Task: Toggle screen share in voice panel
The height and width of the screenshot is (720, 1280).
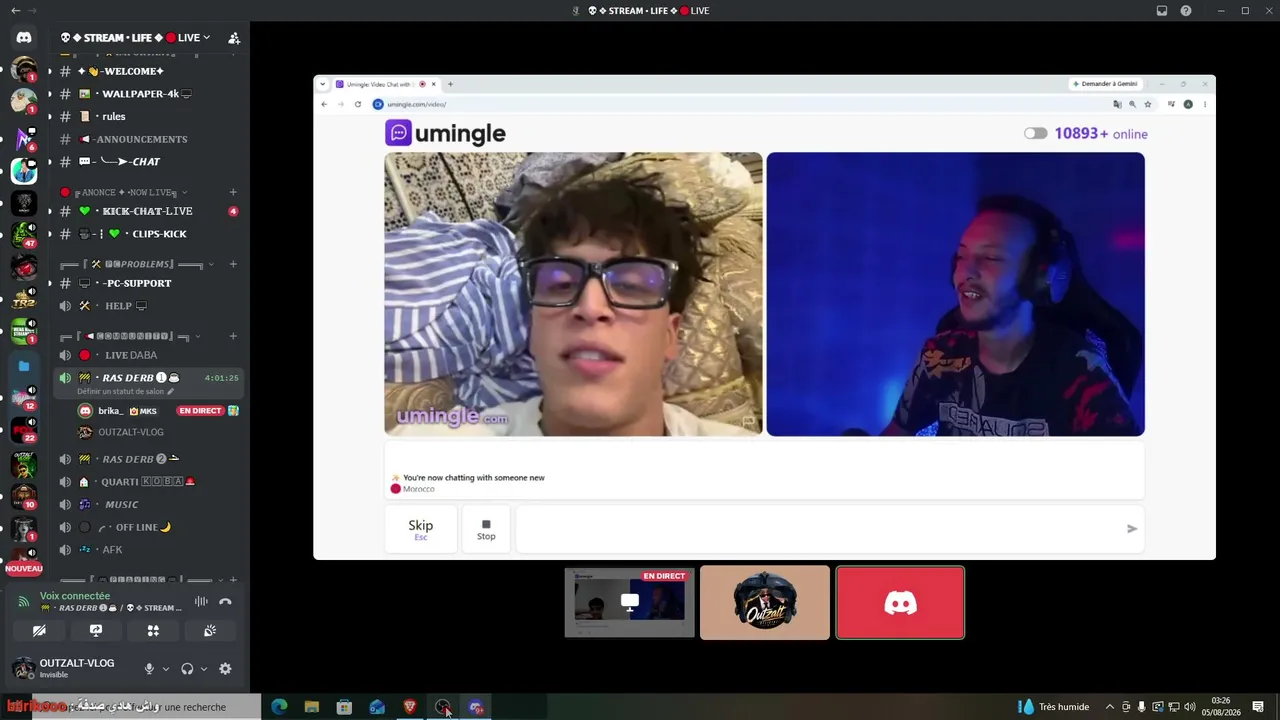Action: pyautogui.click(x=96, y=631)
